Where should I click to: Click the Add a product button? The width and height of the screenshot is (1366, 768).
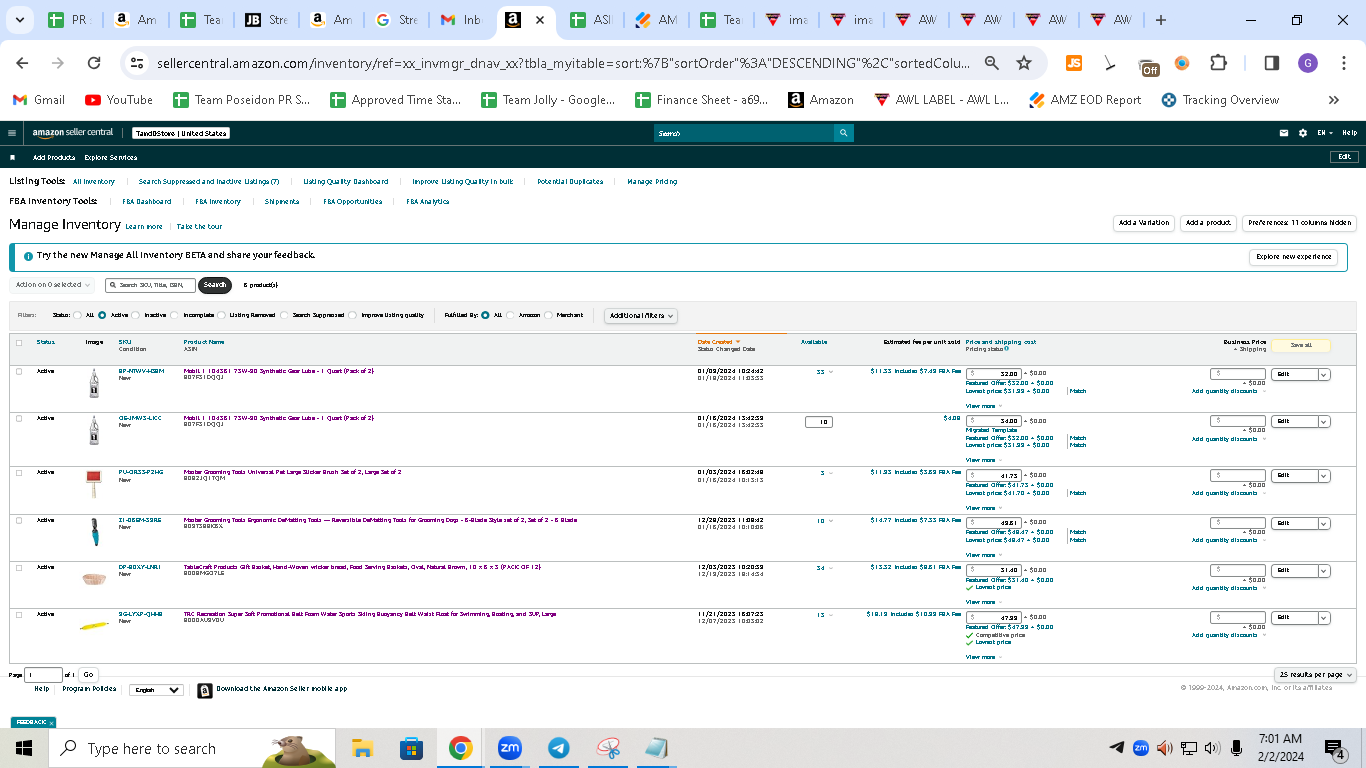coord(1209,223)
